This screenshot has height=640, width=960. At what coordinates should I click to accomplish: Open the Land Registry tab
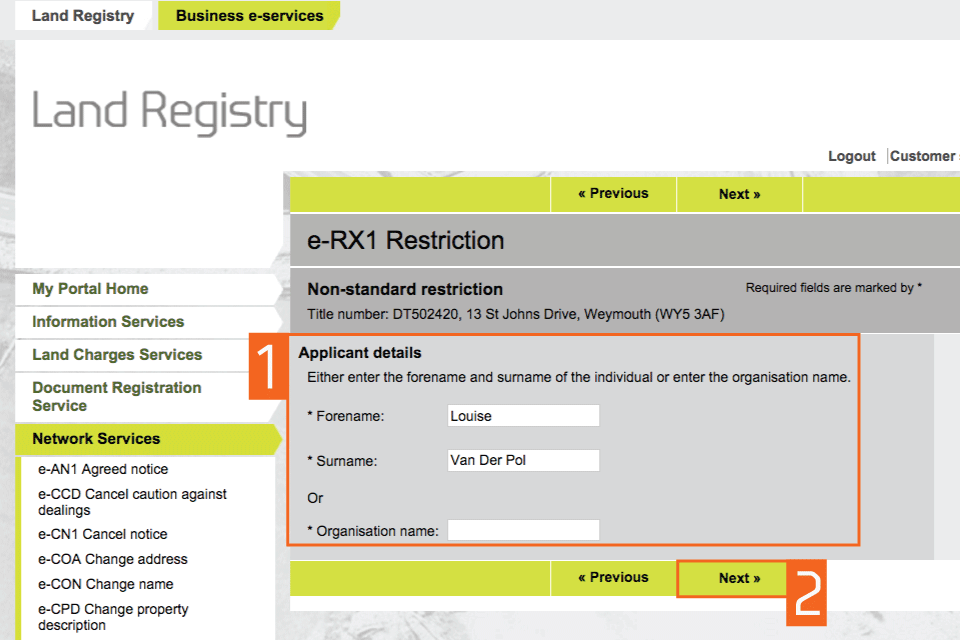tap(82, 16)
